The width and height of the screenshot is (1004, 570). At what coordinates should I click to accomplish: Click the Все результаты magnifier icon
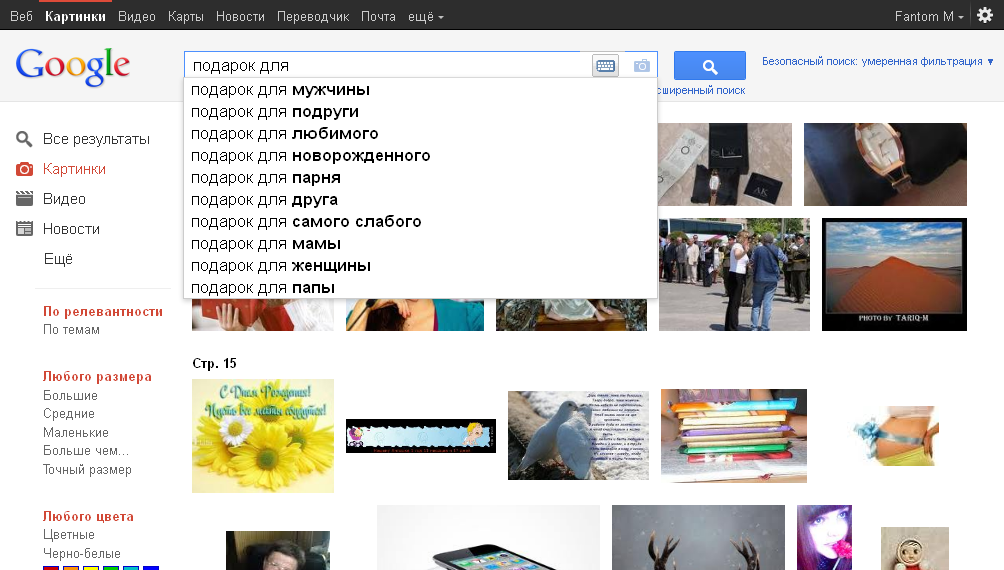(x=24, y=139)
